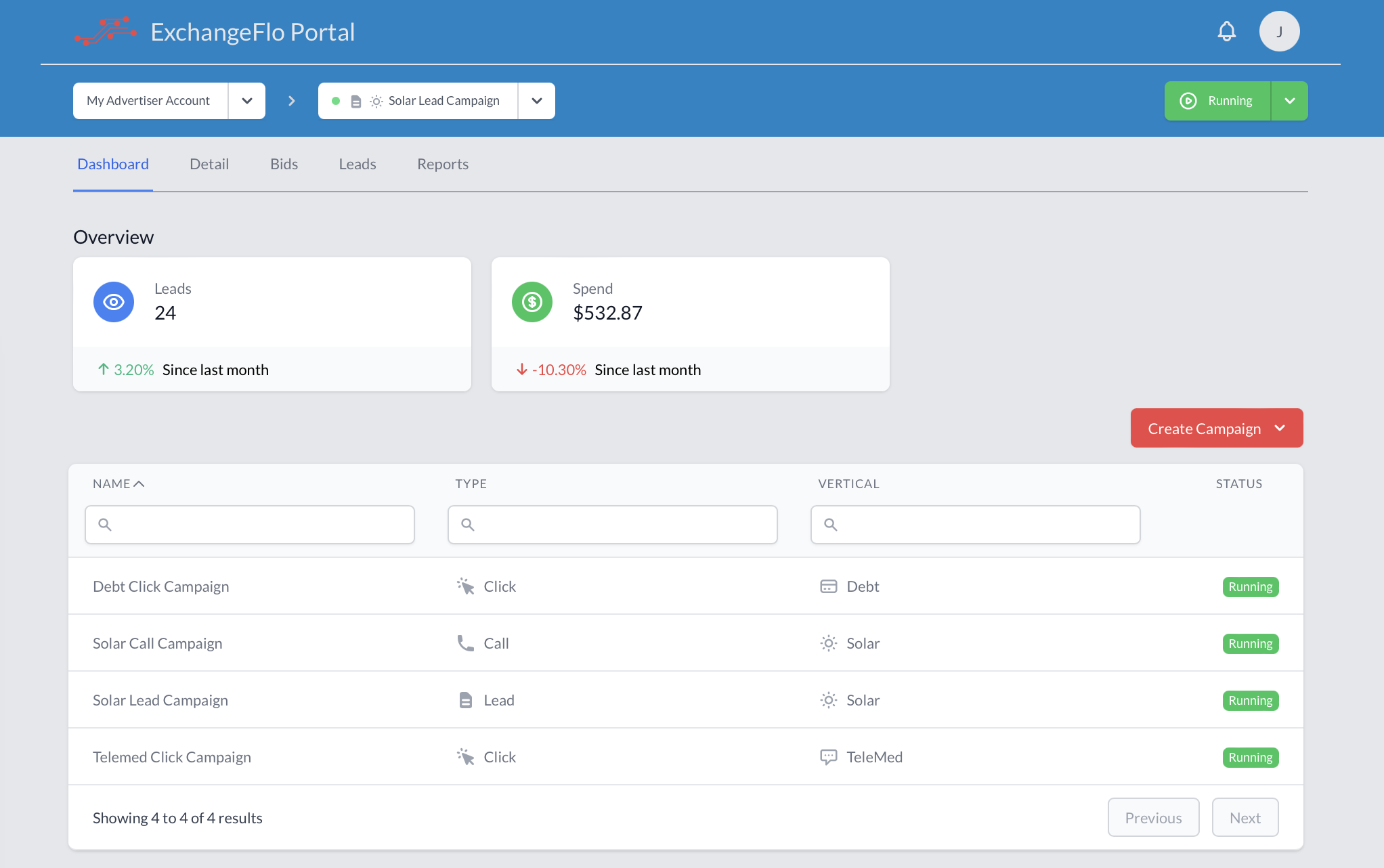Click the ExchangeFlo Portal title
The height and width of the screenshot is (868, 1384).
click(253, 32)
